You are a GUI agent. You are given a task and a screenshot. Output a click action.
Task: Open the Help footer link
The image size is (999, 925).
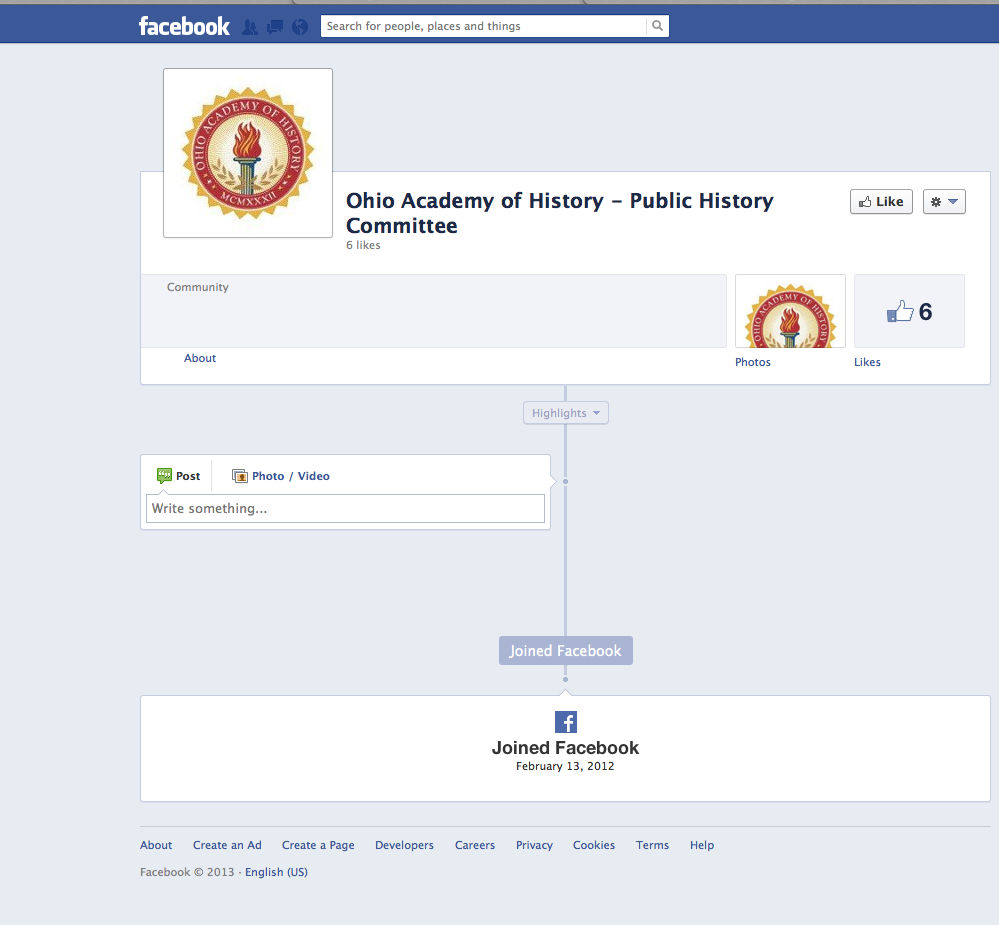click(x=702, y=845)
